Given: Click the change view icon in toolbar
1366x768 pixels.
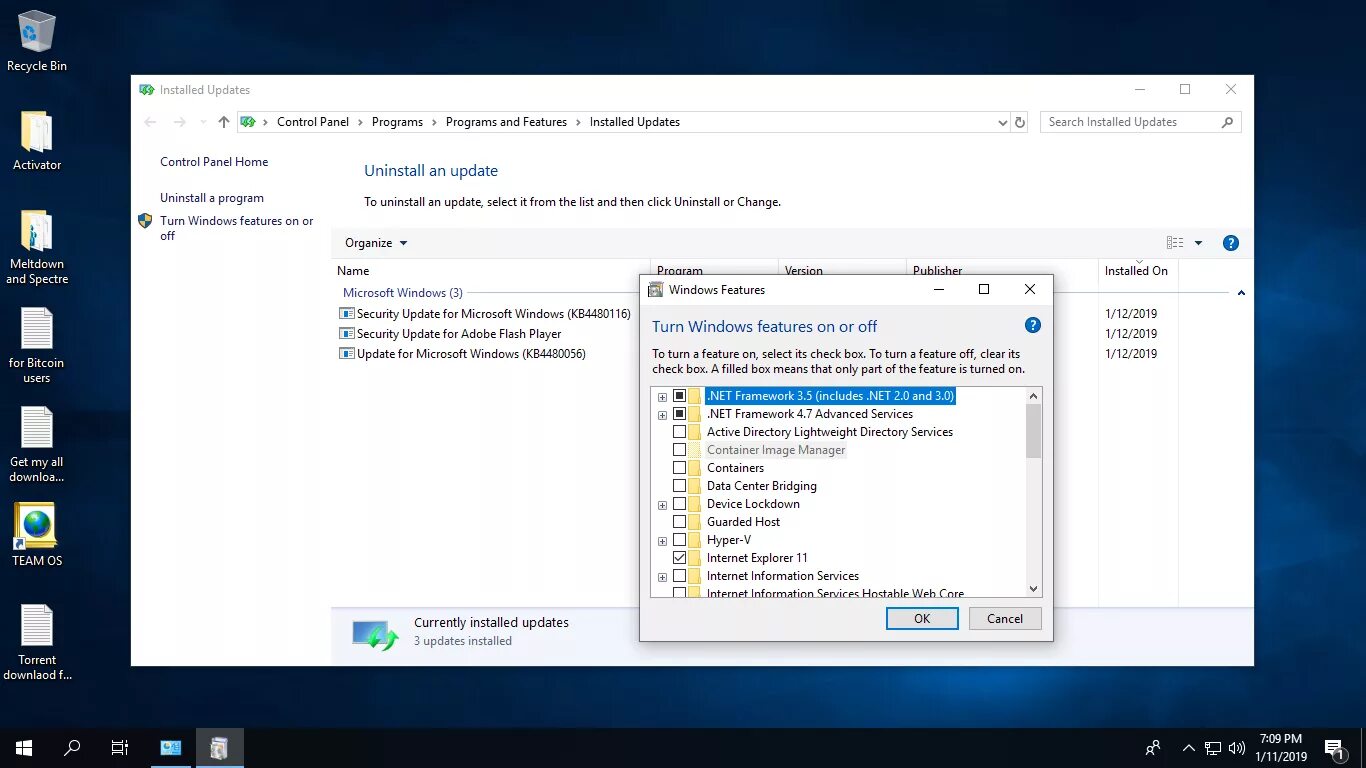Looking at the screenshot, I should [1175, 243].
